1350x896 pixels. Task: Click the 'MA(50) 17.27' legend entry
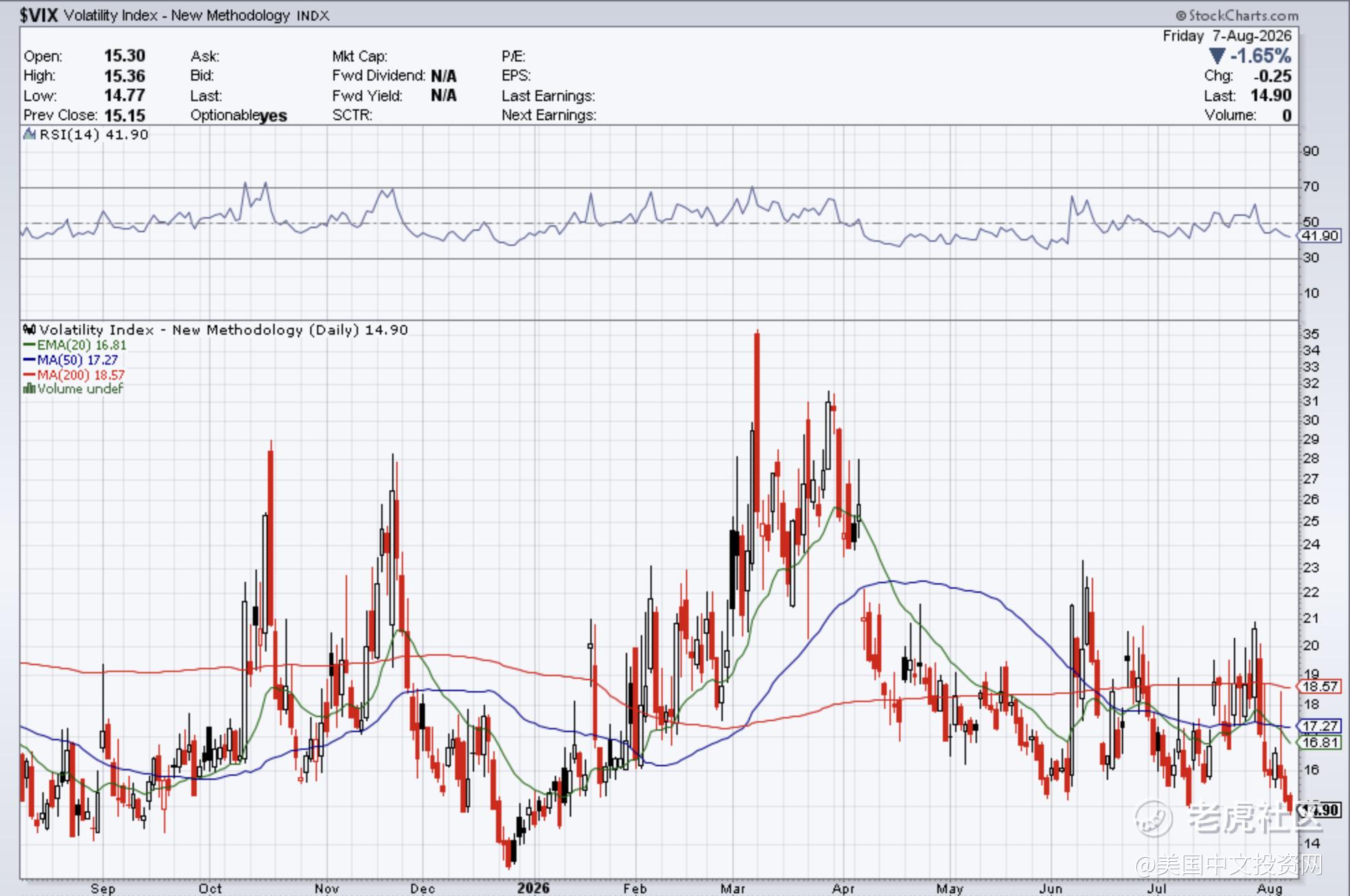[78, 360]
